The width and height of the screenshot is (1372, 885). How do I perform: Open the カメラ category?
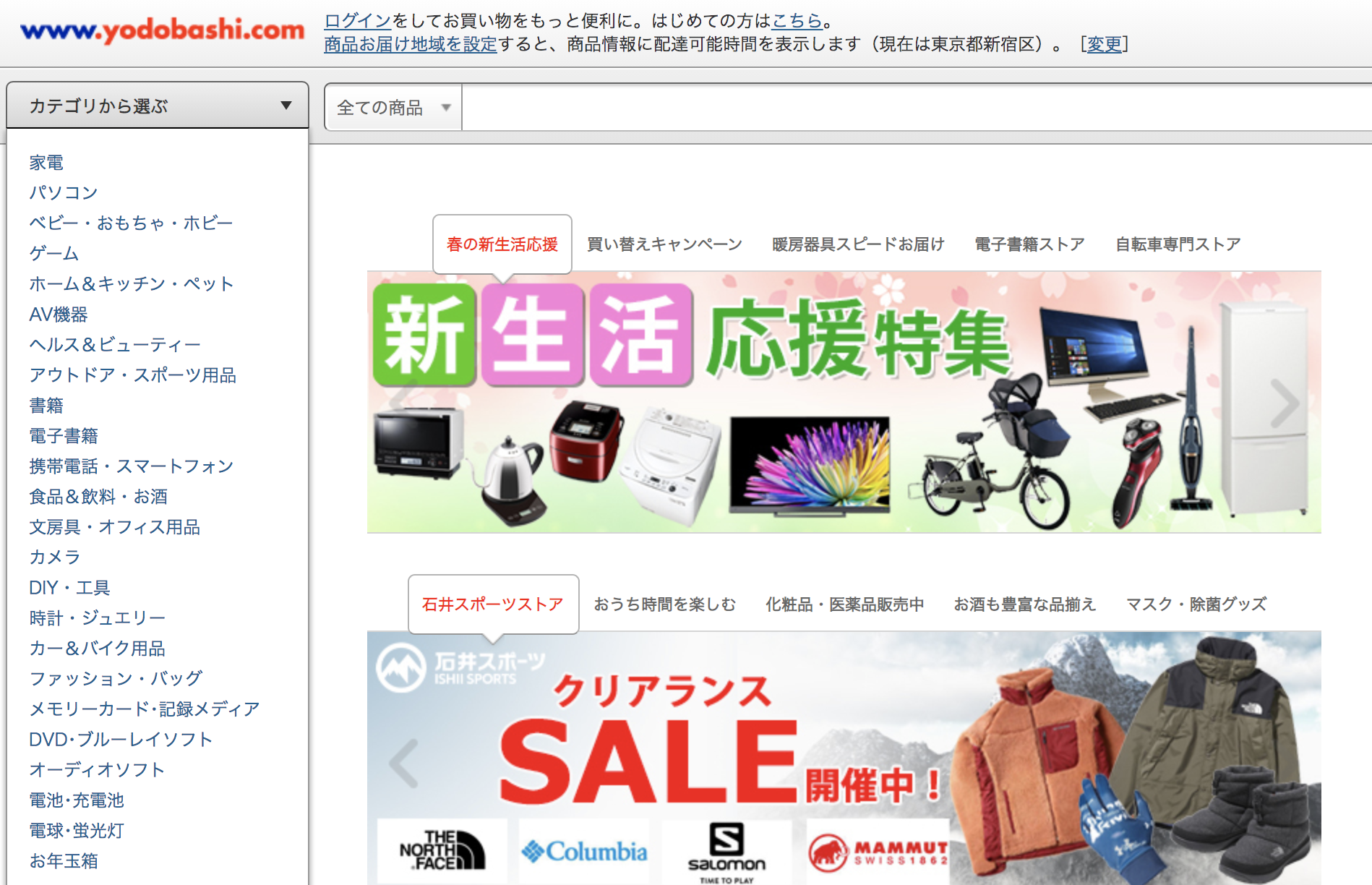coord(55,557)
